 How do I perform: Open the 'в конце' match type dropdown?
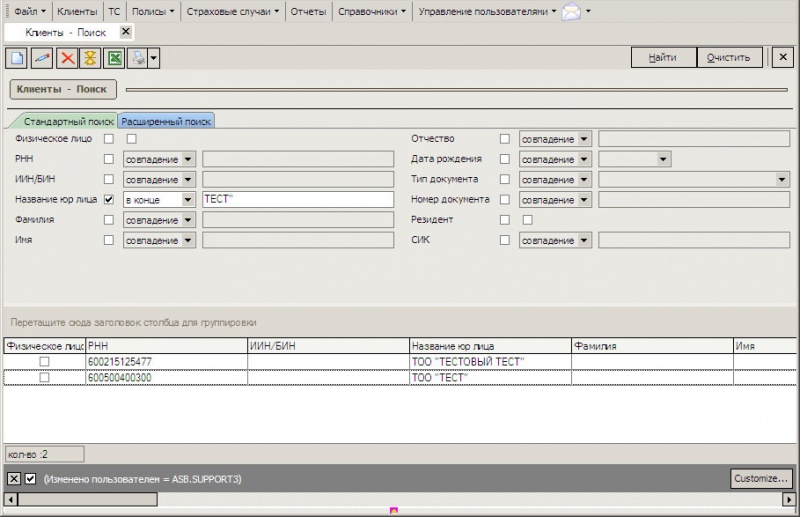click(x=188, y=200)
